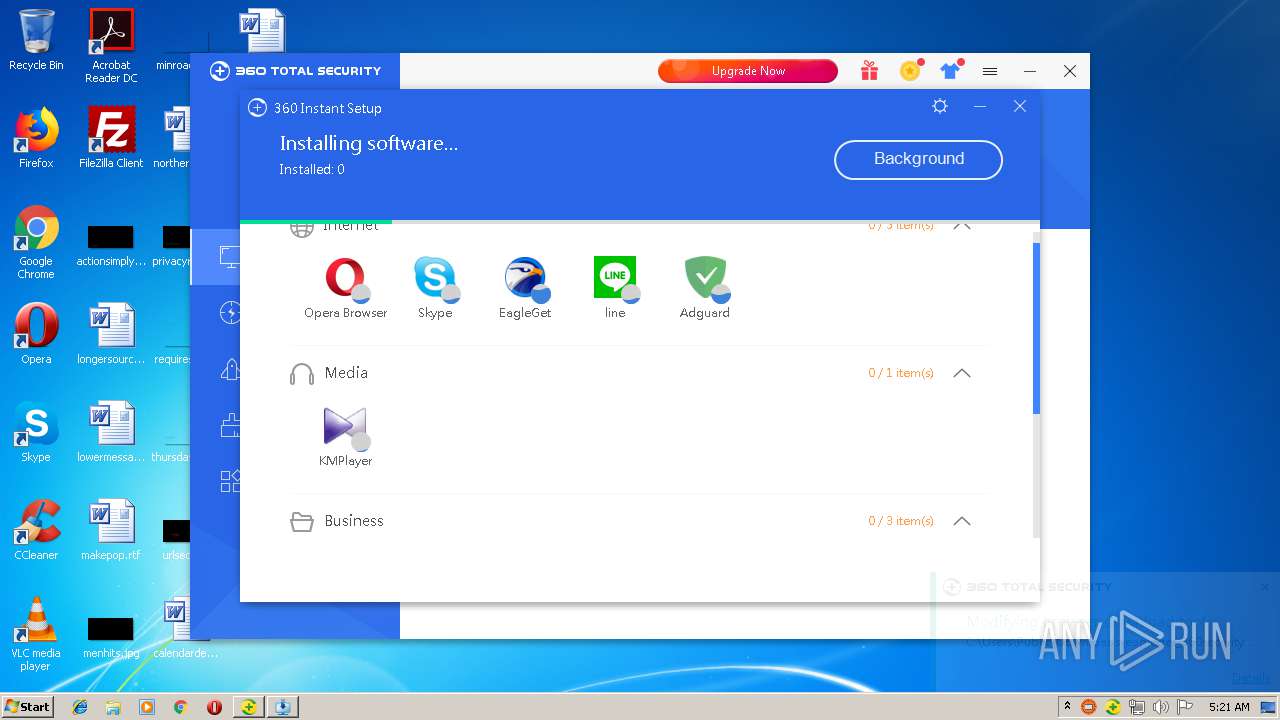
Task: Select the menhits.jpg desktop file
Action: click(x=111, y=636)
